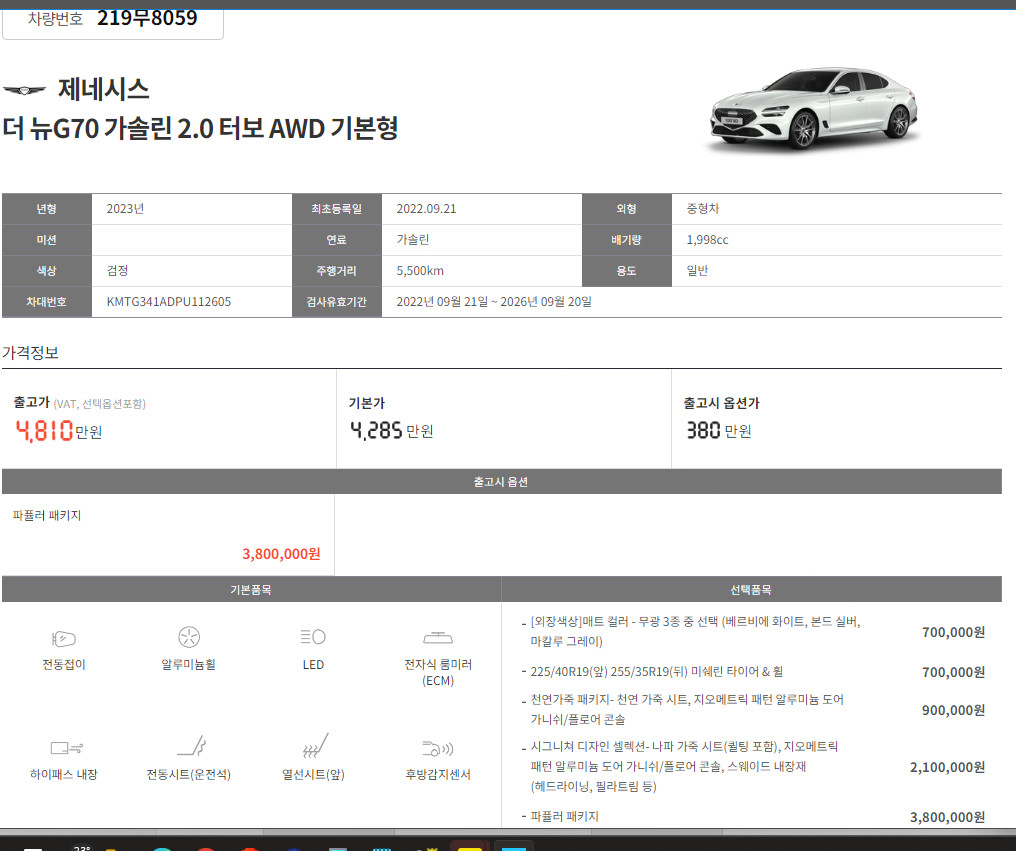Click the 배기량 value 1,998cc
Viewport: 1016px width, 851px height.
(x=708, y=240)
